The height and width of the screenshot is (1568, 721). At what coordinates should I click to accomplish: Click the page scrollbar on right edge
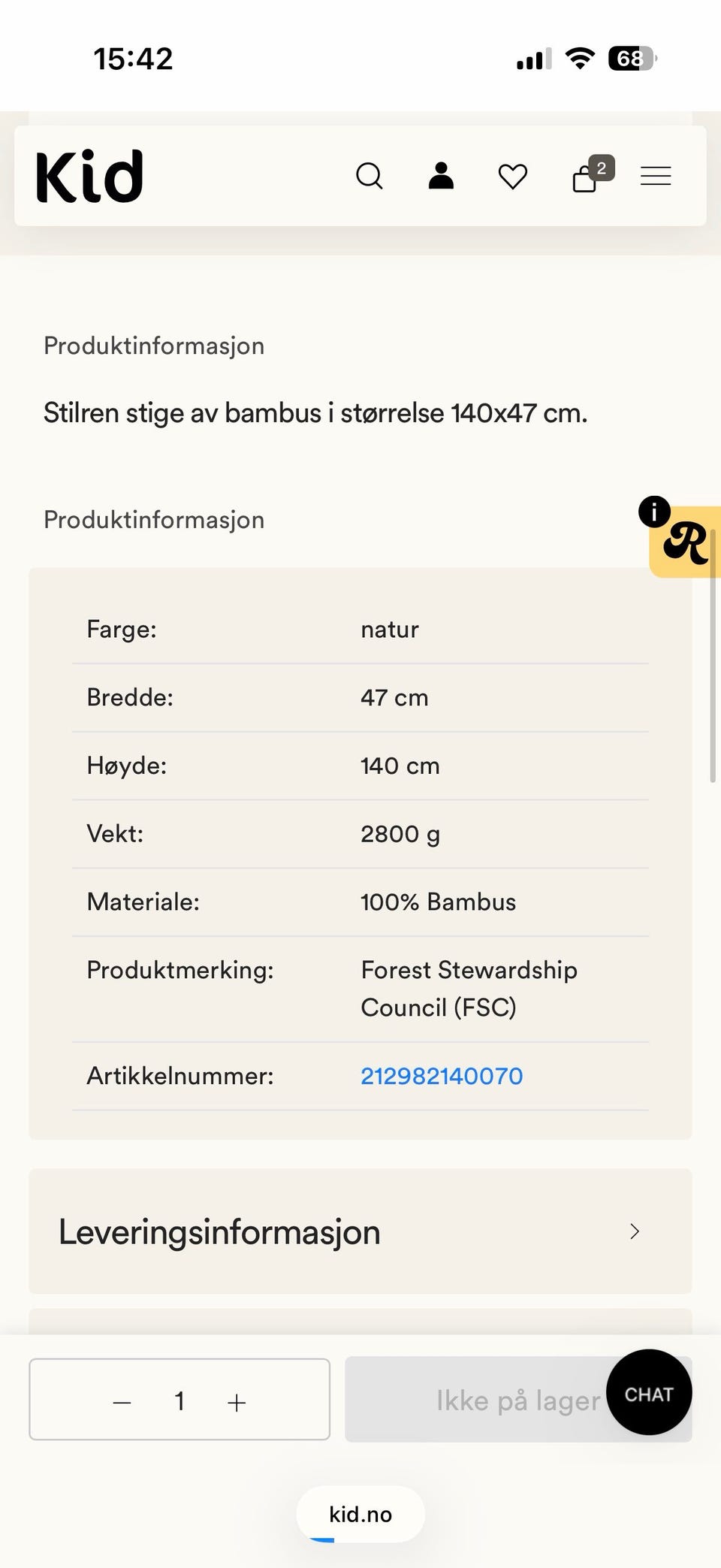tap(712, 655)
